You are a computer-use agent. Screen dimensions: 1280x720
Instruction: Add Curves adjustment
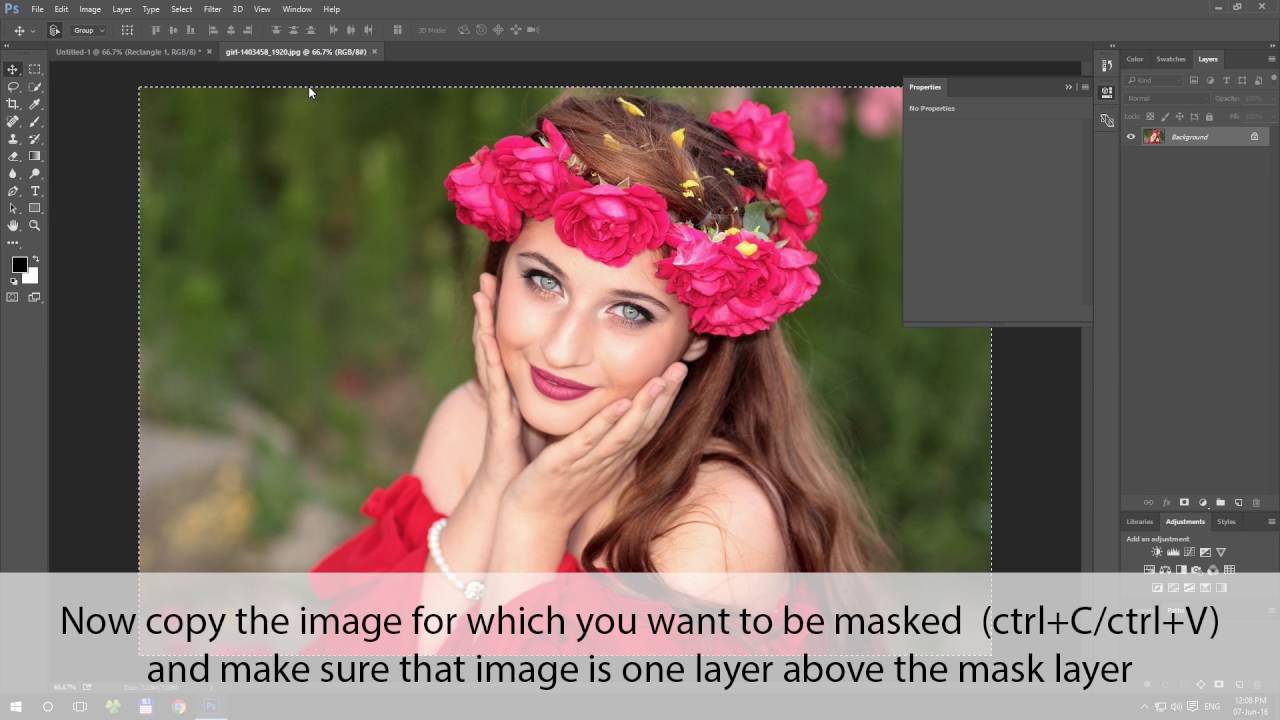pyautogui.click(x=1189, y=552)
